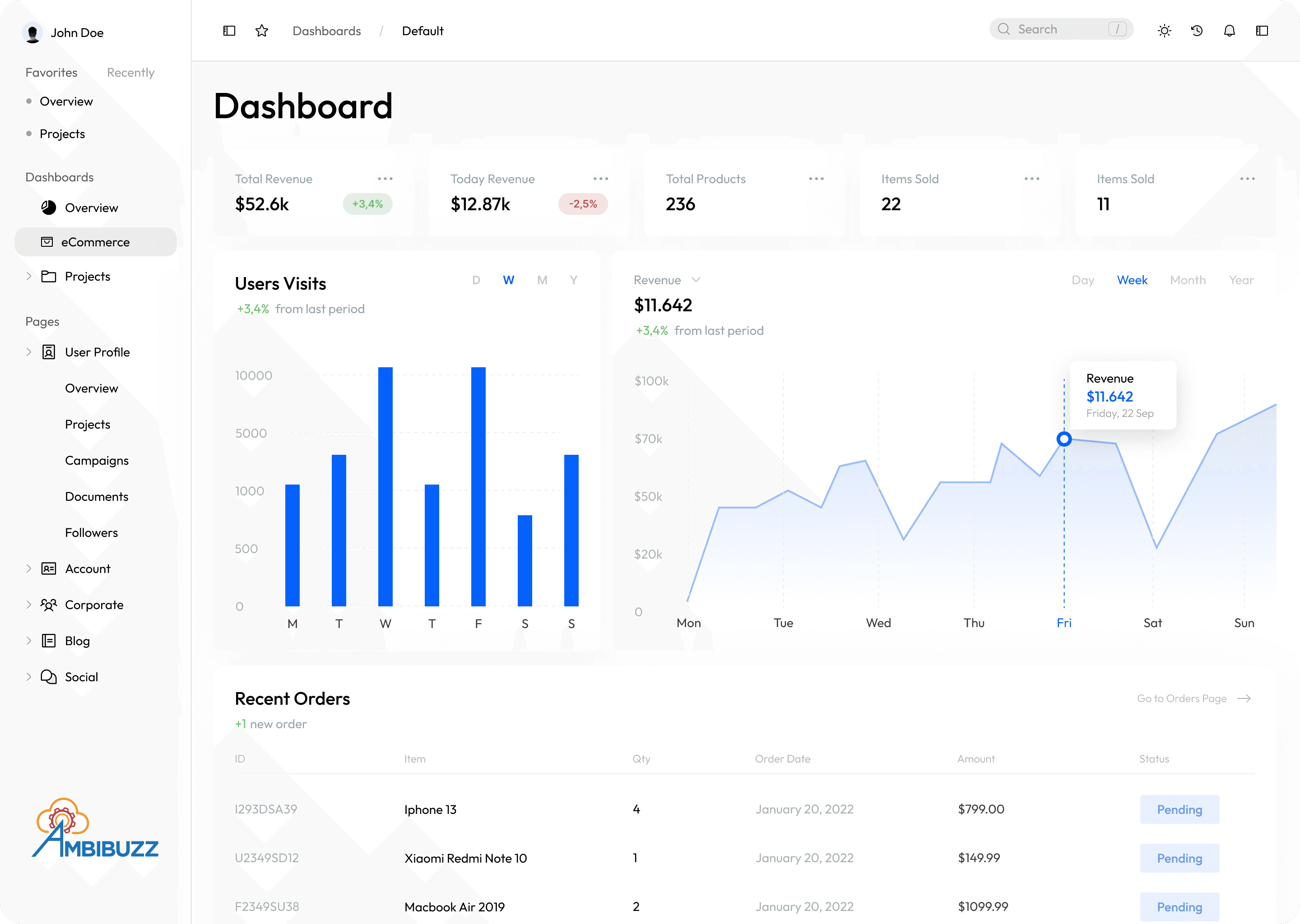1300x924 pixels.
Task: Open notifications bell icon
Action: coord(1230,31)
